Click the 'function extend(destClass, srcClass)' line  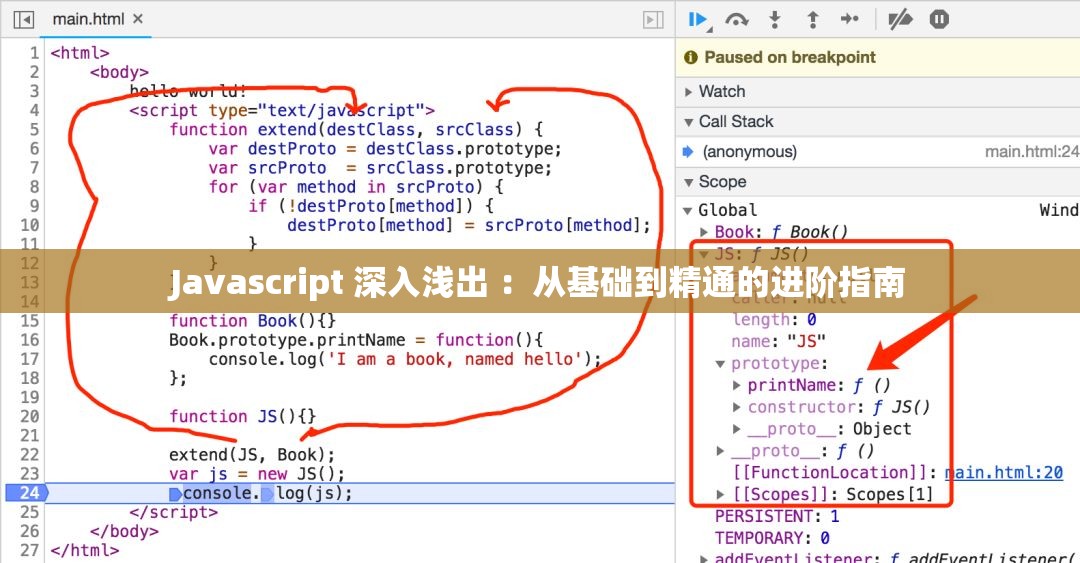[x=356, y=130]
